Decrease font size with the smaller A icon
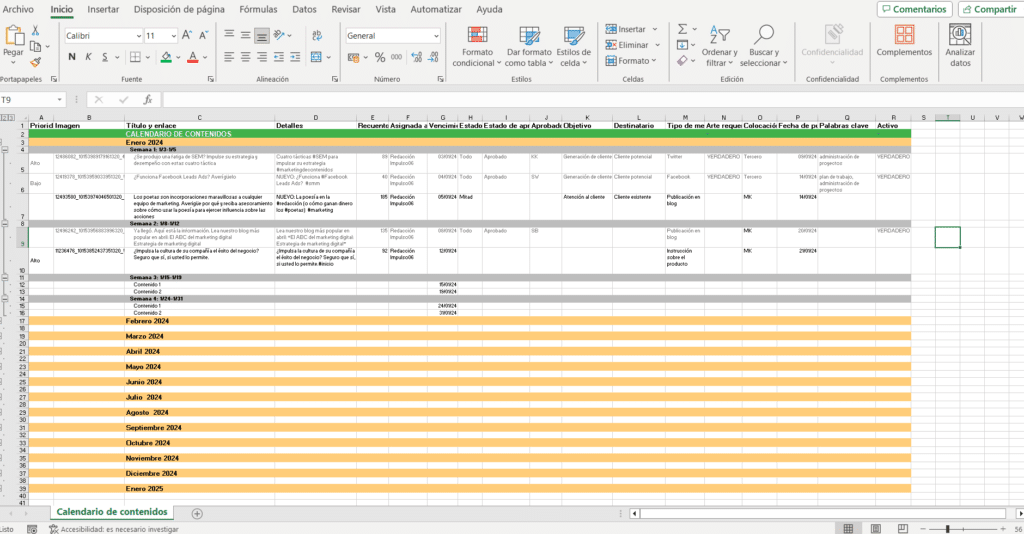This screenshot has height=534, width=1024. pos(203,35)
